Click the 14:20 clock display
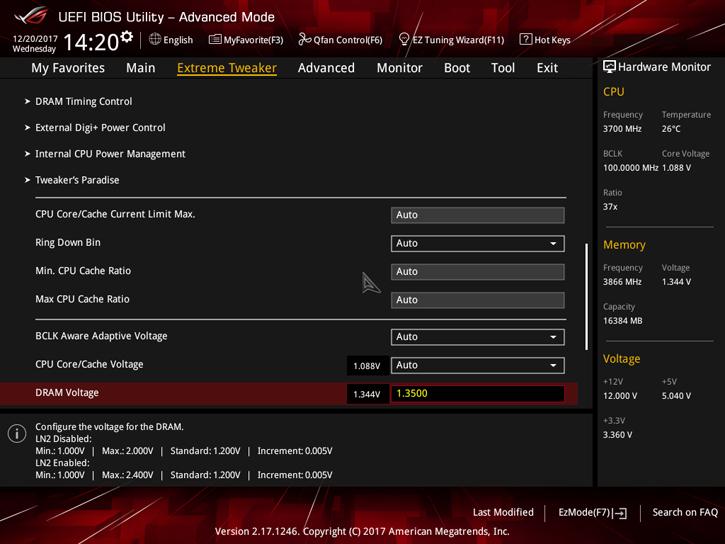The height and width of the screenshot is (544, 725). pyautogui.click(x=91, y=43)
